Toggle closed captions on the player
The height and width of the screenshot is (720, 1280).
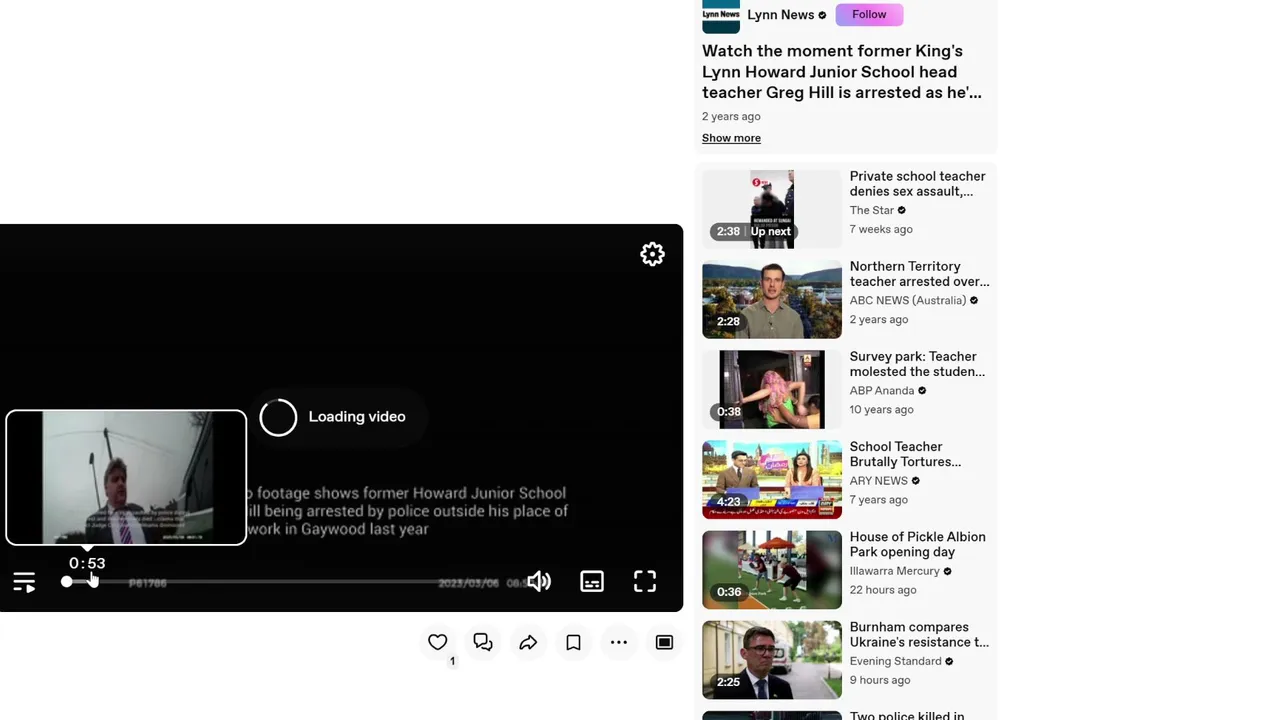click(x=592, y=581)
